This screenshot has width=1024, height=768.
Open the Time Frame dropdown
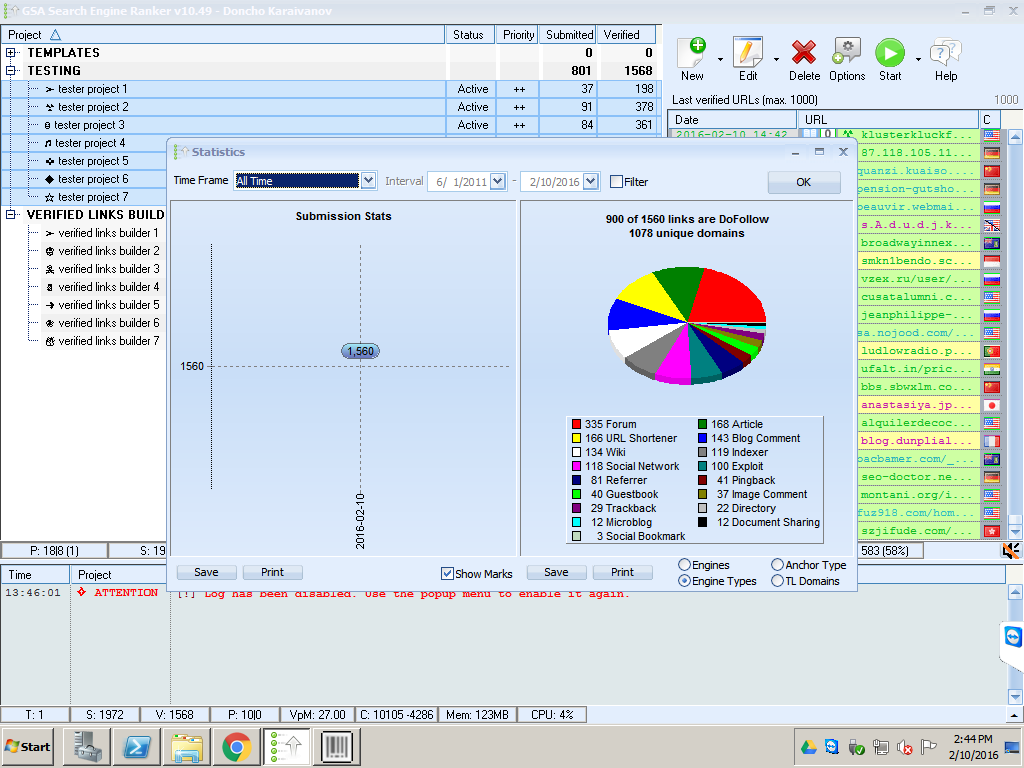click(368, 181)
